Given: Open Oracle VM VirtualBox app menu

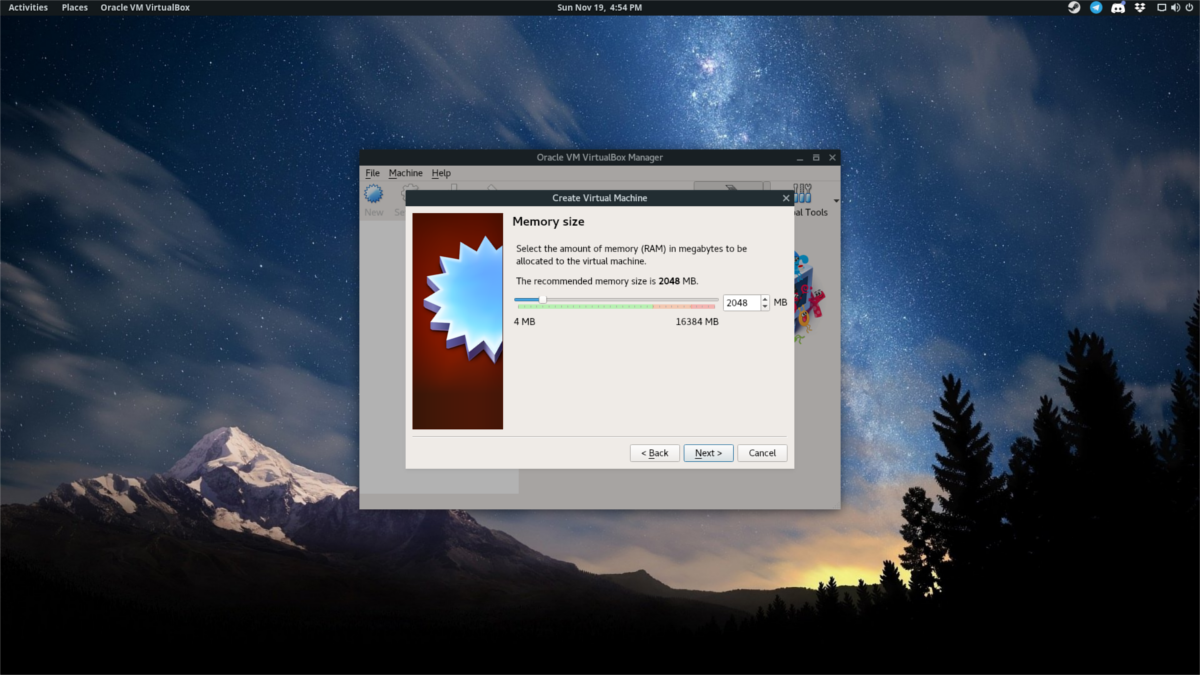Looking at the screenshot, I should point(145,7).
